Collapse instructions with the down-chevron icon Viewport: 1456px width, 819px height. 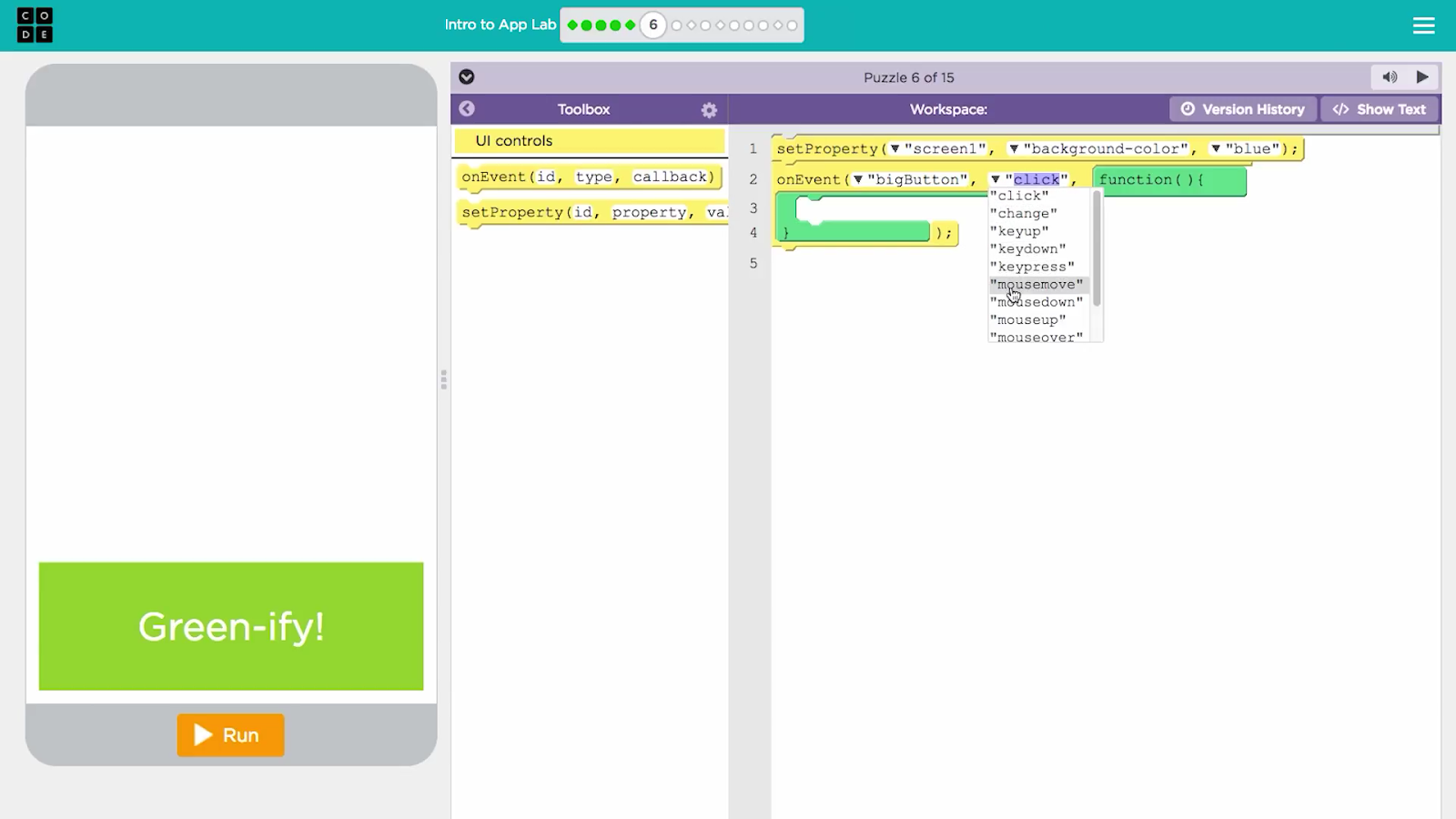coord(467,77)
